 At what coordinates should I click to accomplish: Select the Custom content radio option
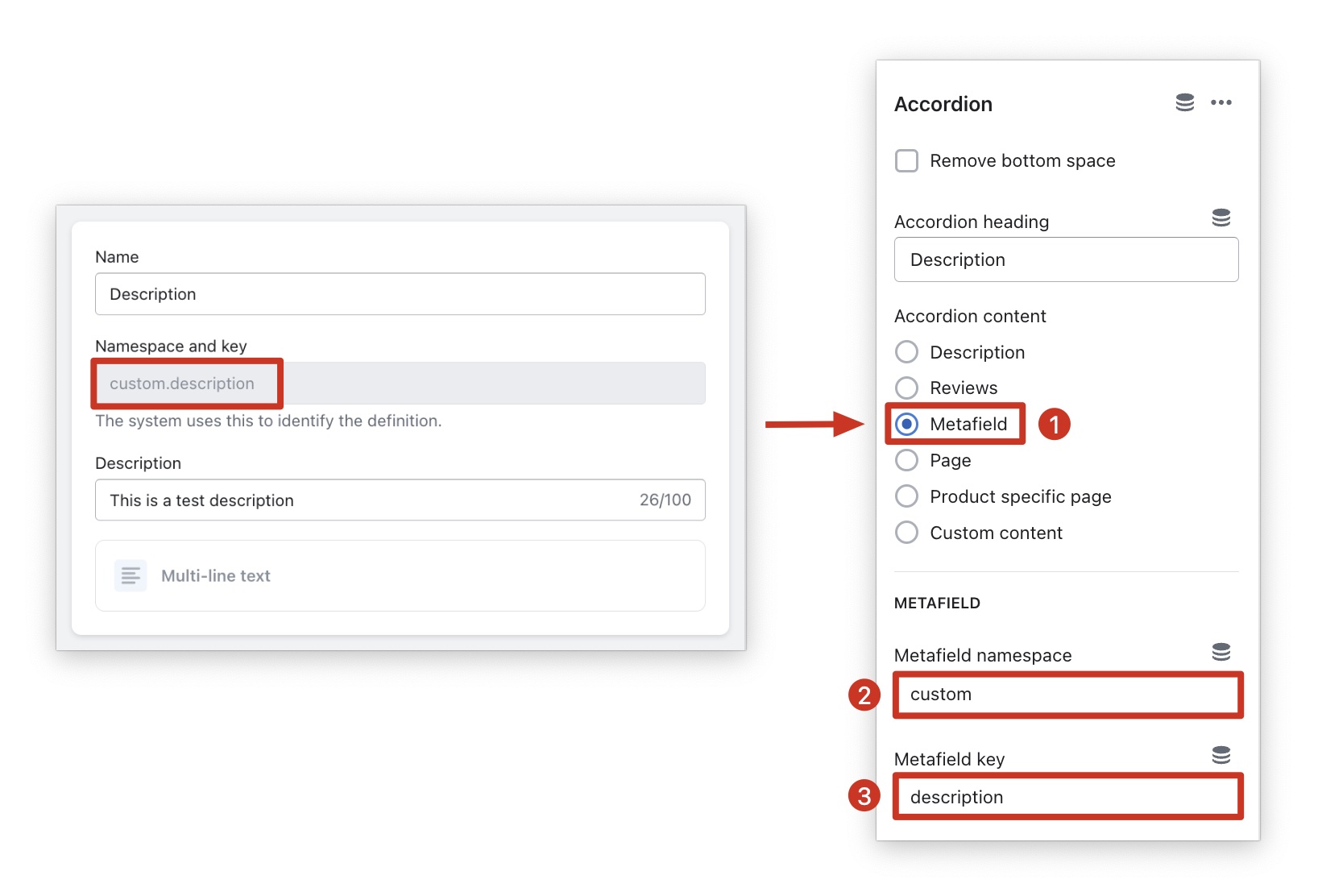click(x=906, y=533)
